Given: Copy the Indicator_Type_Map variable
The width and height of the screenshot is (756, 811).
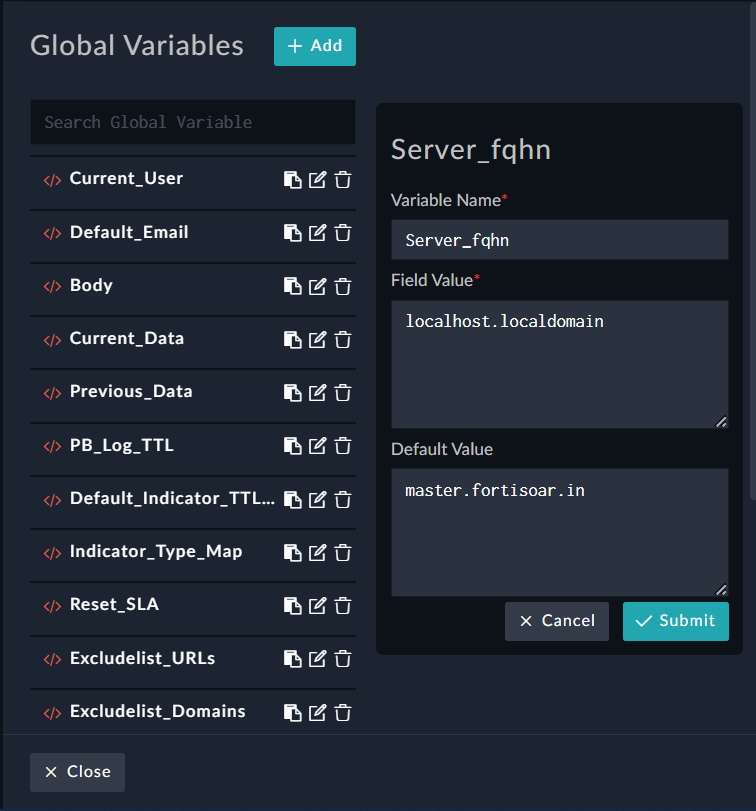Looking at the screenshot, I should pyautogui.click(x=293, y=552).
